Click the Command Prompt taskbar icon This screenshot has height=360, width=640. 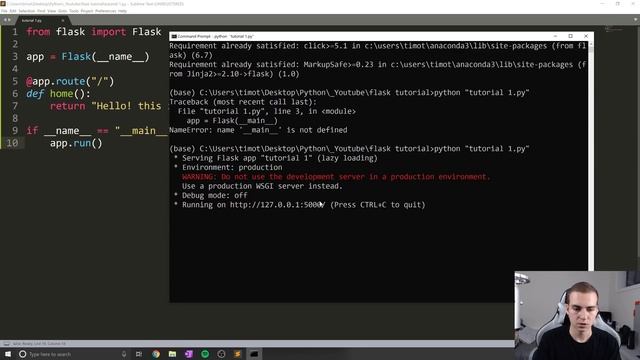tap(254, 354)
